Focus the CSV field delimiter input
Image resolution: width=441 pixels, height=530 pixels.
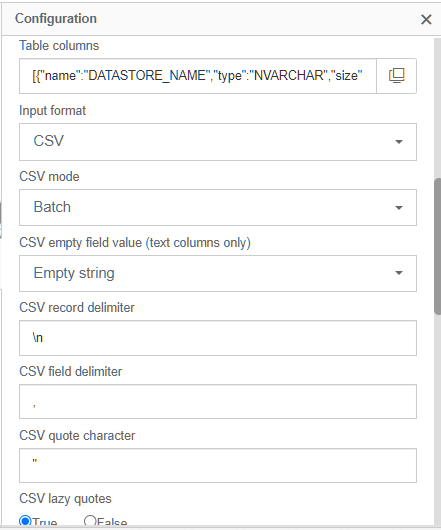coord(218,402)
